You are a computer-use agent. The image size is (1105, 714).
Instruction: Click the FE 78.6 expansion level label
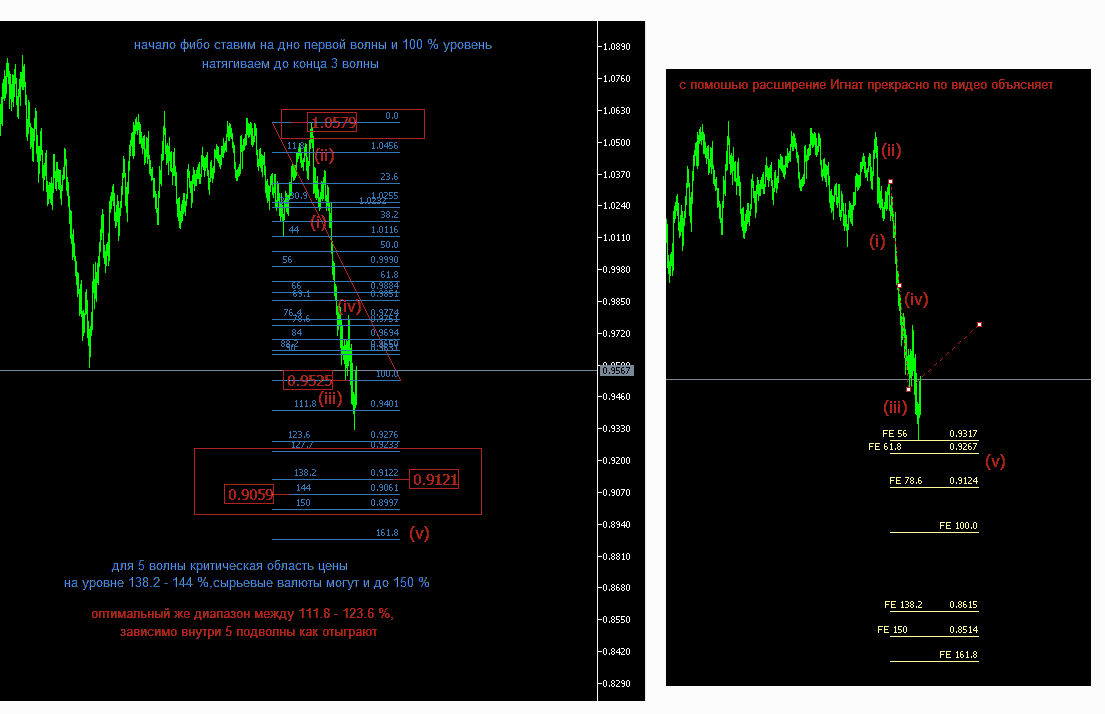[x=906, y=481]
